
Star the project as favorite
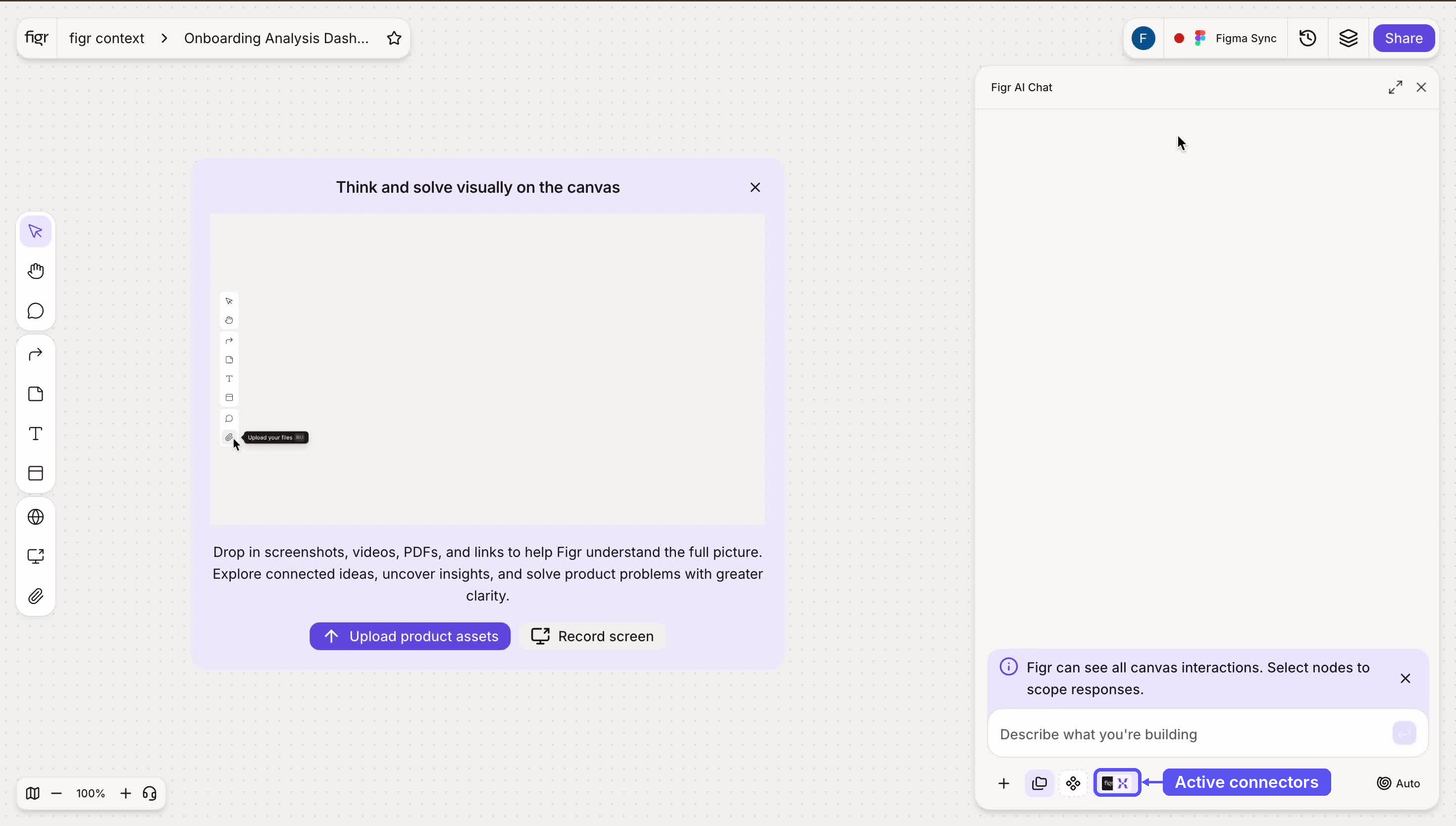(394, 38)
